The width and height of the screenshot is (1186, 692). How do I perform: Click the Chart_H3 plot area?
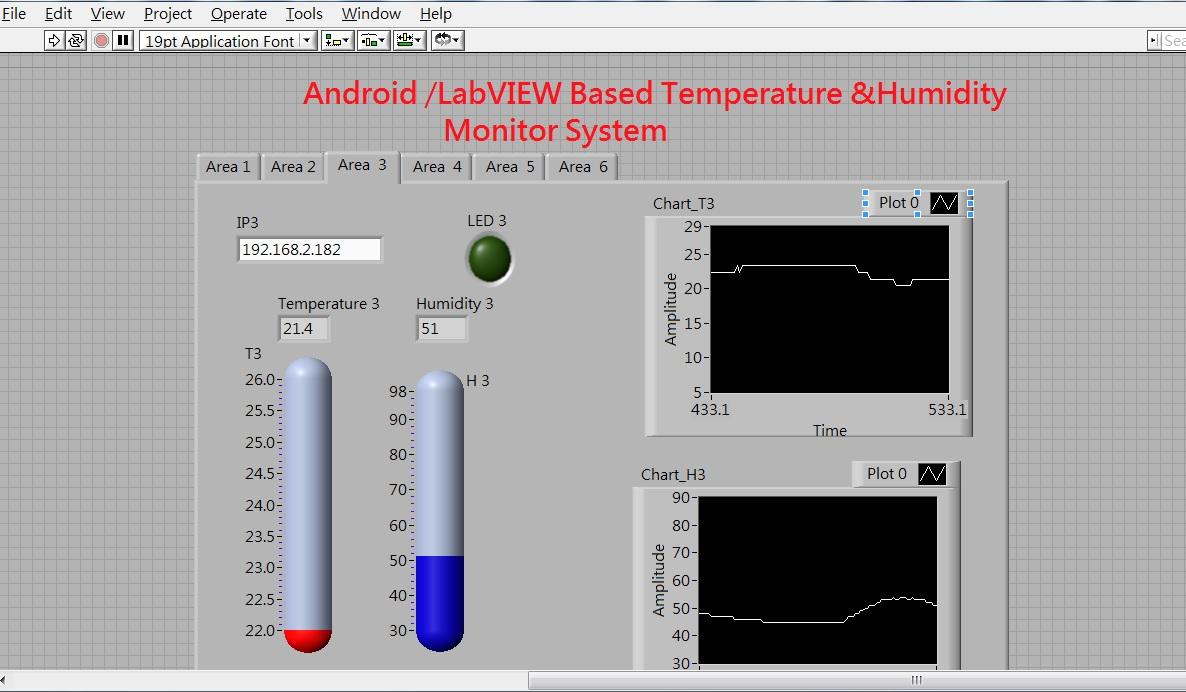tap(818, 580)
